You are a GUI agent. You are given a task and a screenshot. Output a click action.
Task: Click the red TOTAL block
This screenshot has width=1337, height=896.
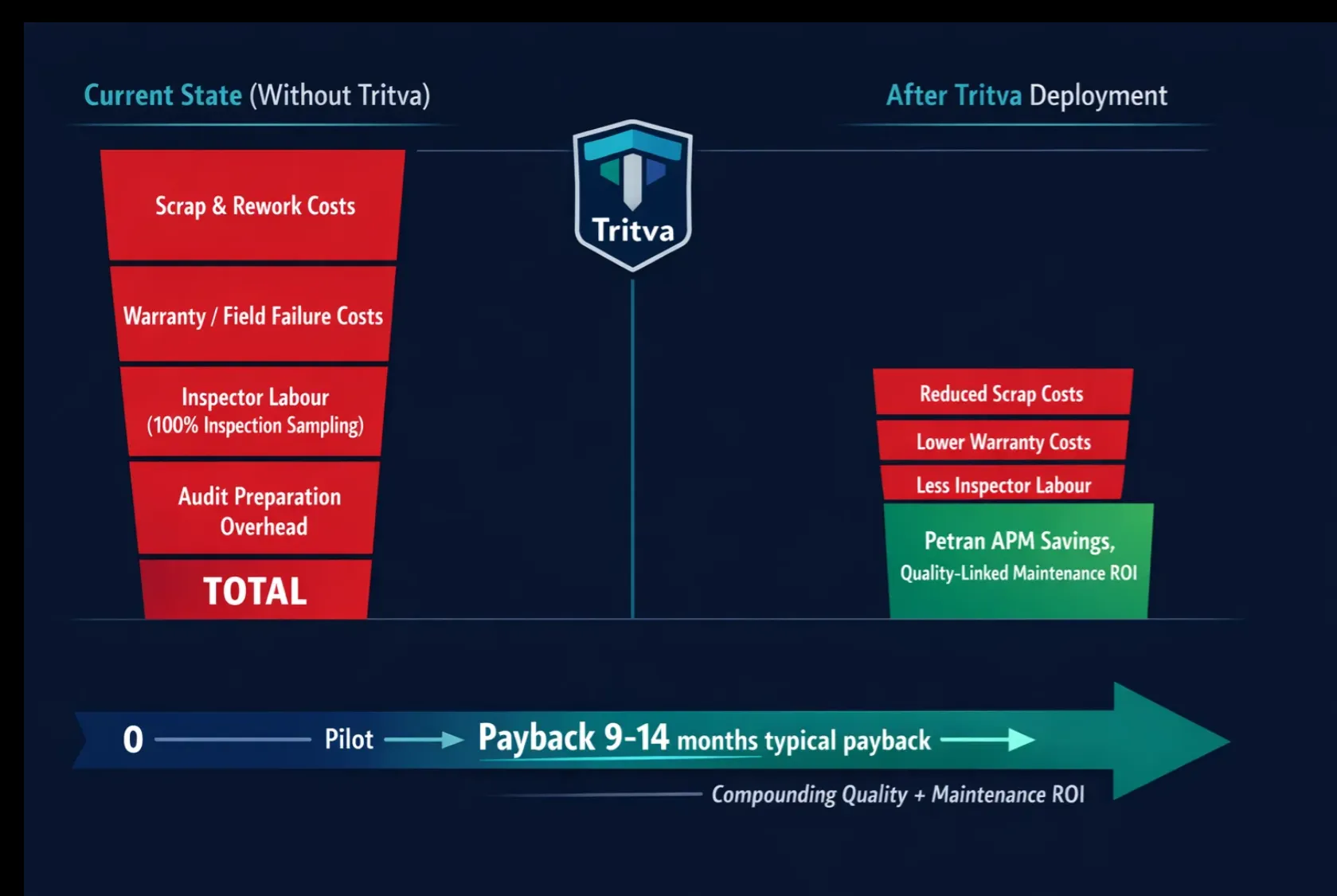(255, 591)
